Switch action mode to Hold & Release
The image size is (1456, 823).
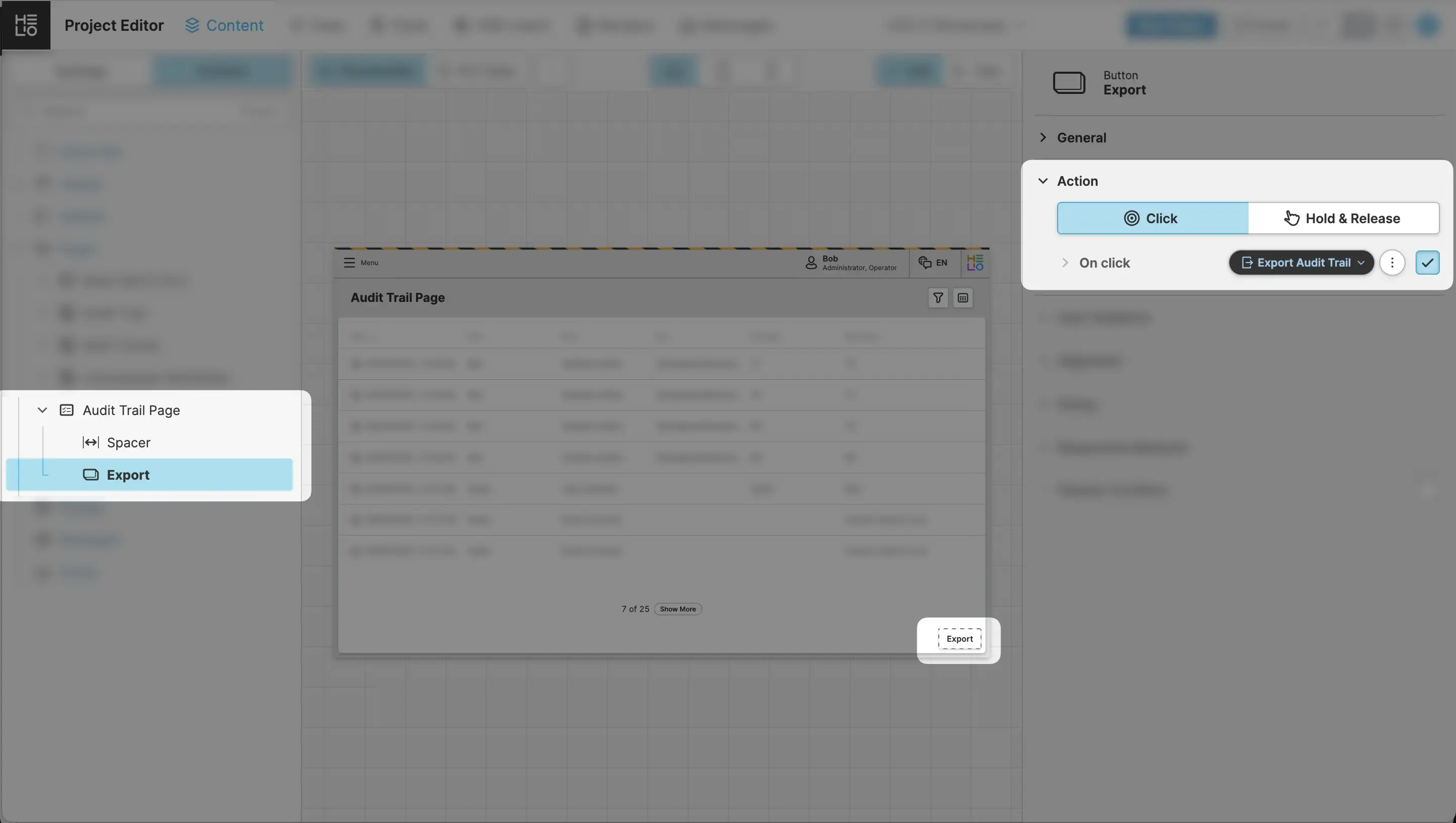(x=1343, y=219)
